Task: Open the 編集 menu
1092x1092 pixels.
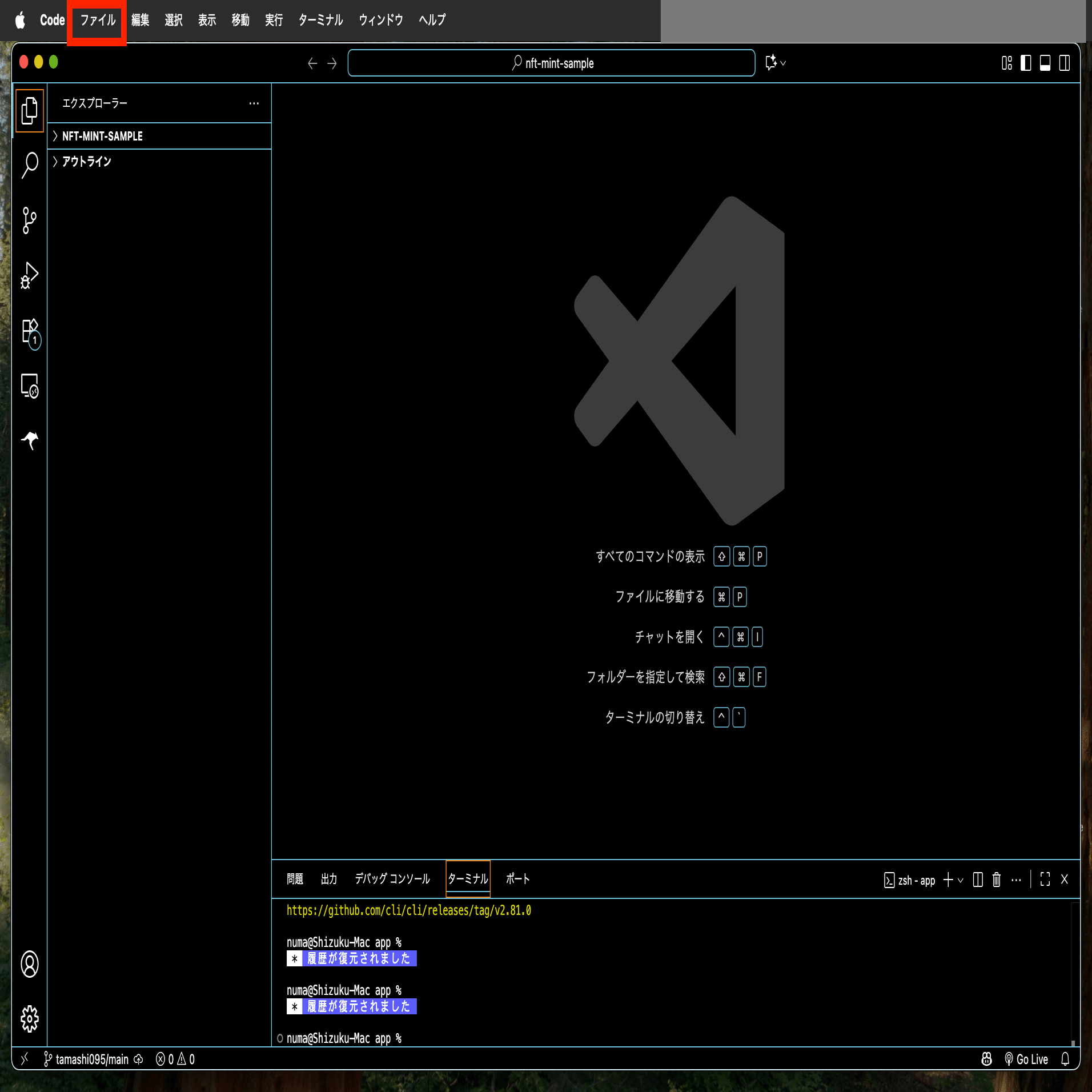Action: point(140,20)
